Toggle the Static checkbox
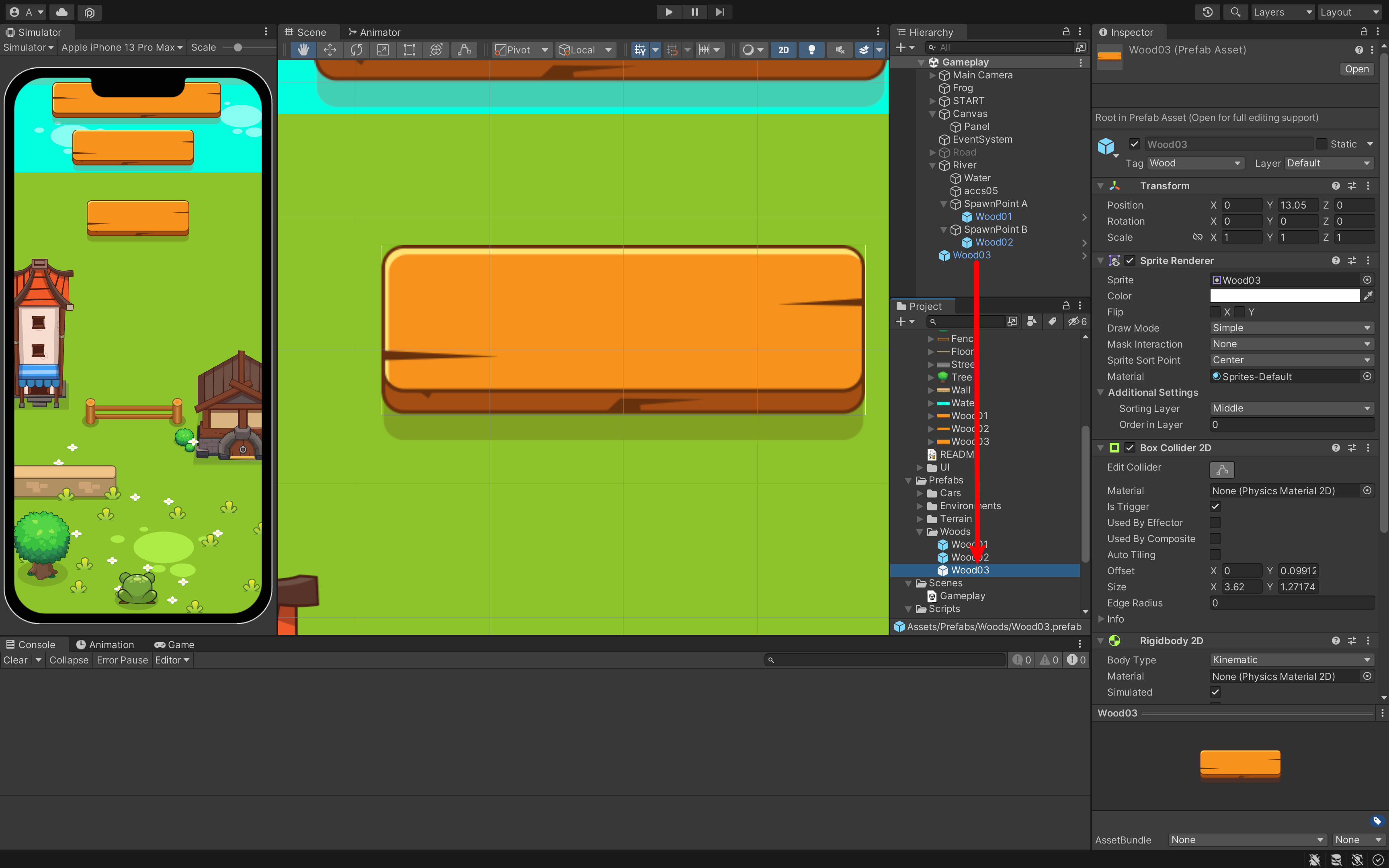The height and width of the screenshot is (868, 1389). point(1322,144)
